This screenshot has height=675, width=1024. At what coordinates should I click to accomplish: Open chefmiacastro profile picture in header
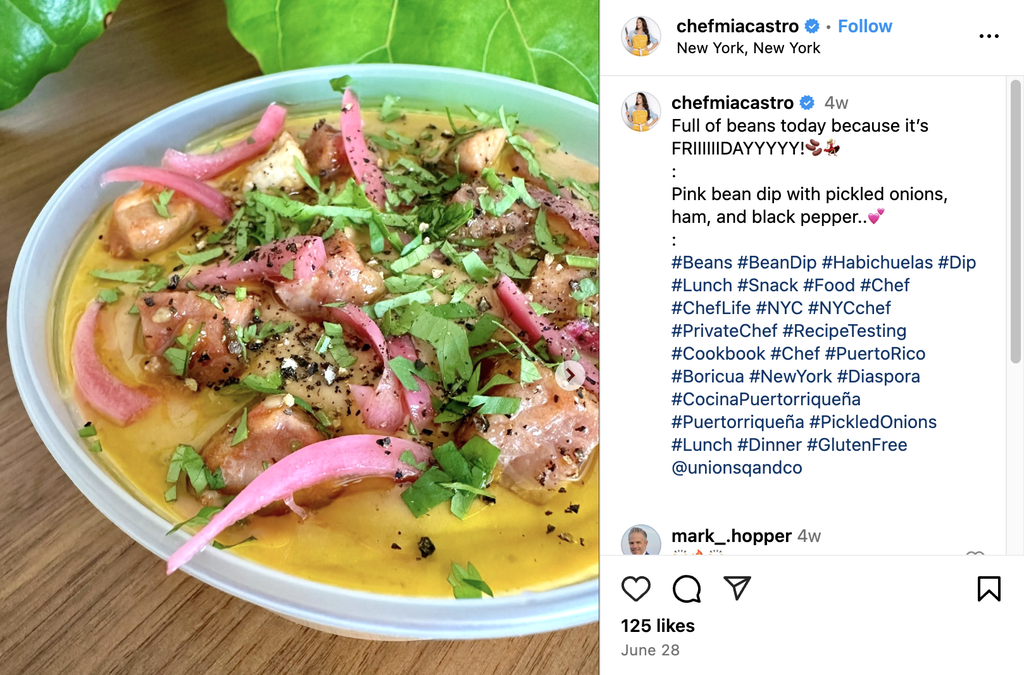pyautogui.click(x=641, y=36)
